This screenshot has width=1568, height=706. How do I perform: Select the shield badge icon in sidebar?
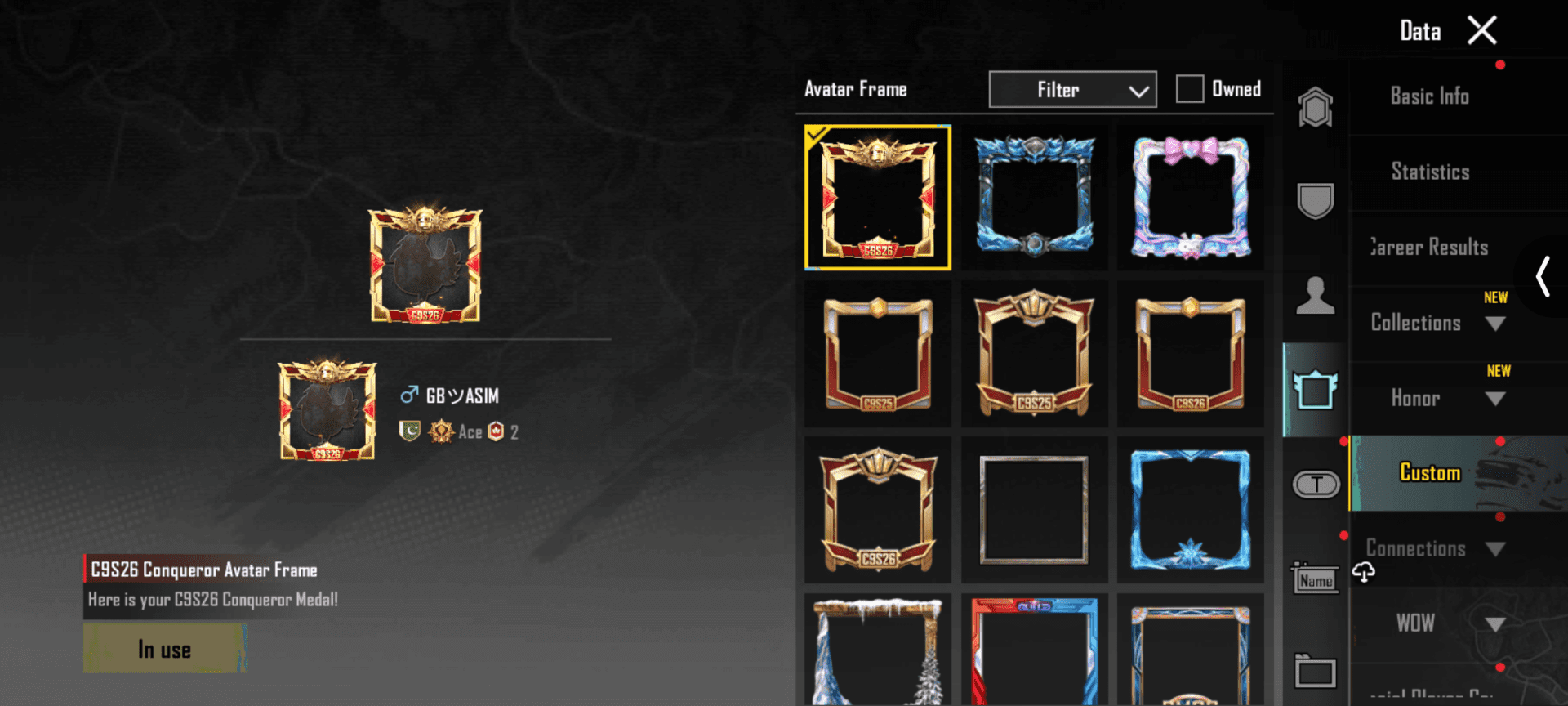click(x=1315, y=201)
